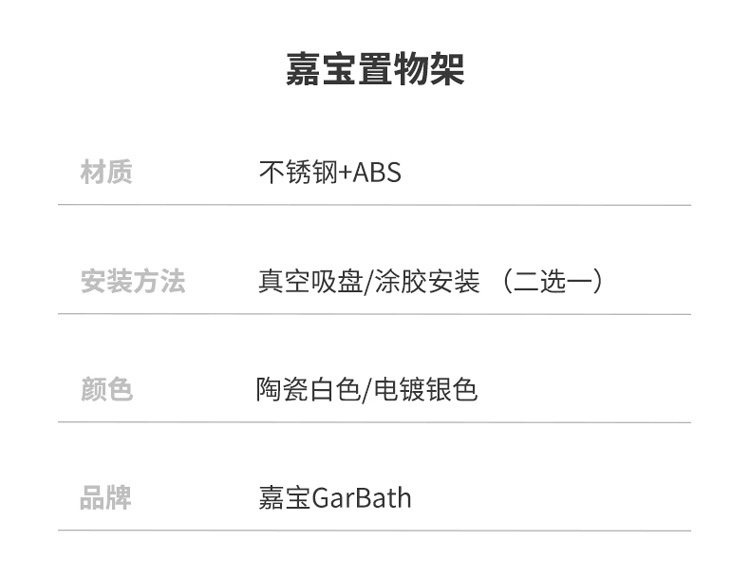The image size is (750, 576).
Task: Click the divider line below 品牌 row
Action: point(374,530)
